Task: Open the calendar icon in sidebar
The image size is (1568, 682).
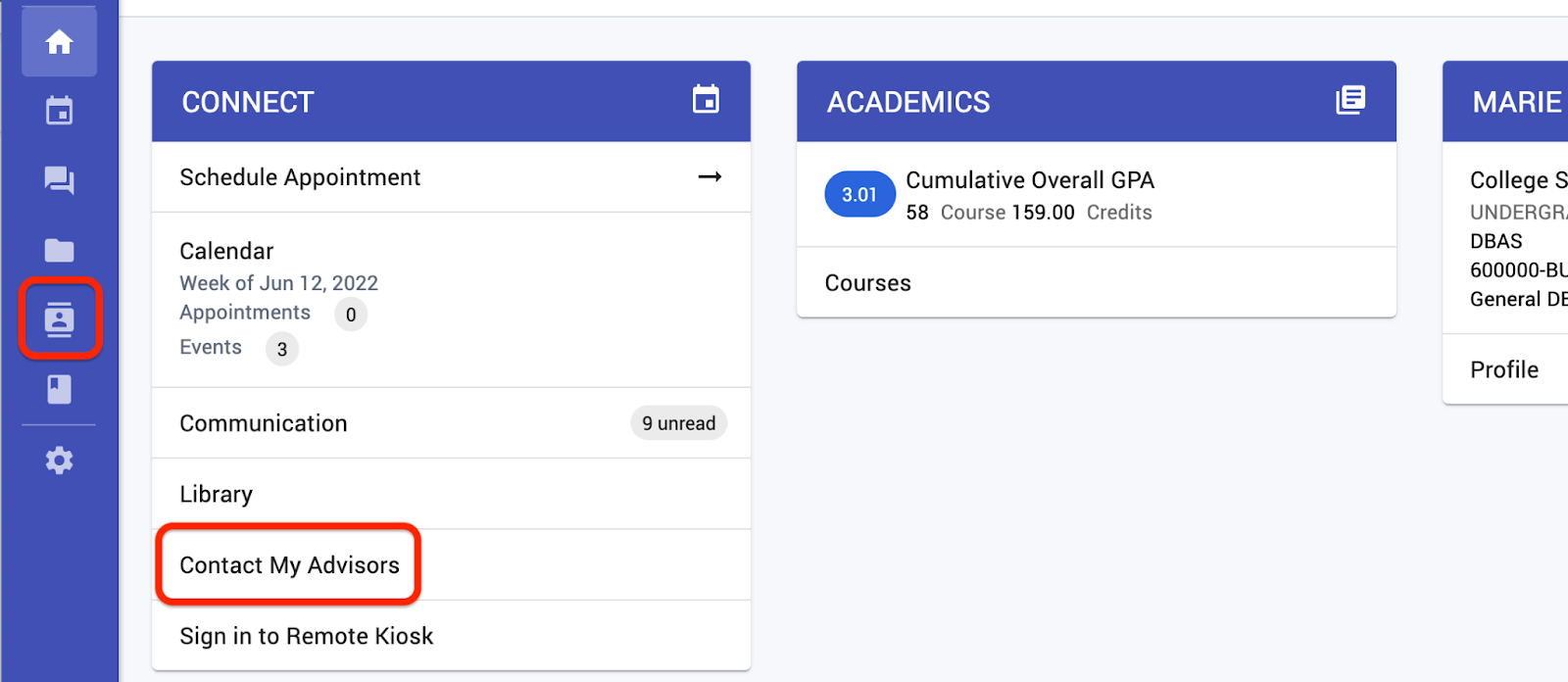Action: click(x=60, y=111)
